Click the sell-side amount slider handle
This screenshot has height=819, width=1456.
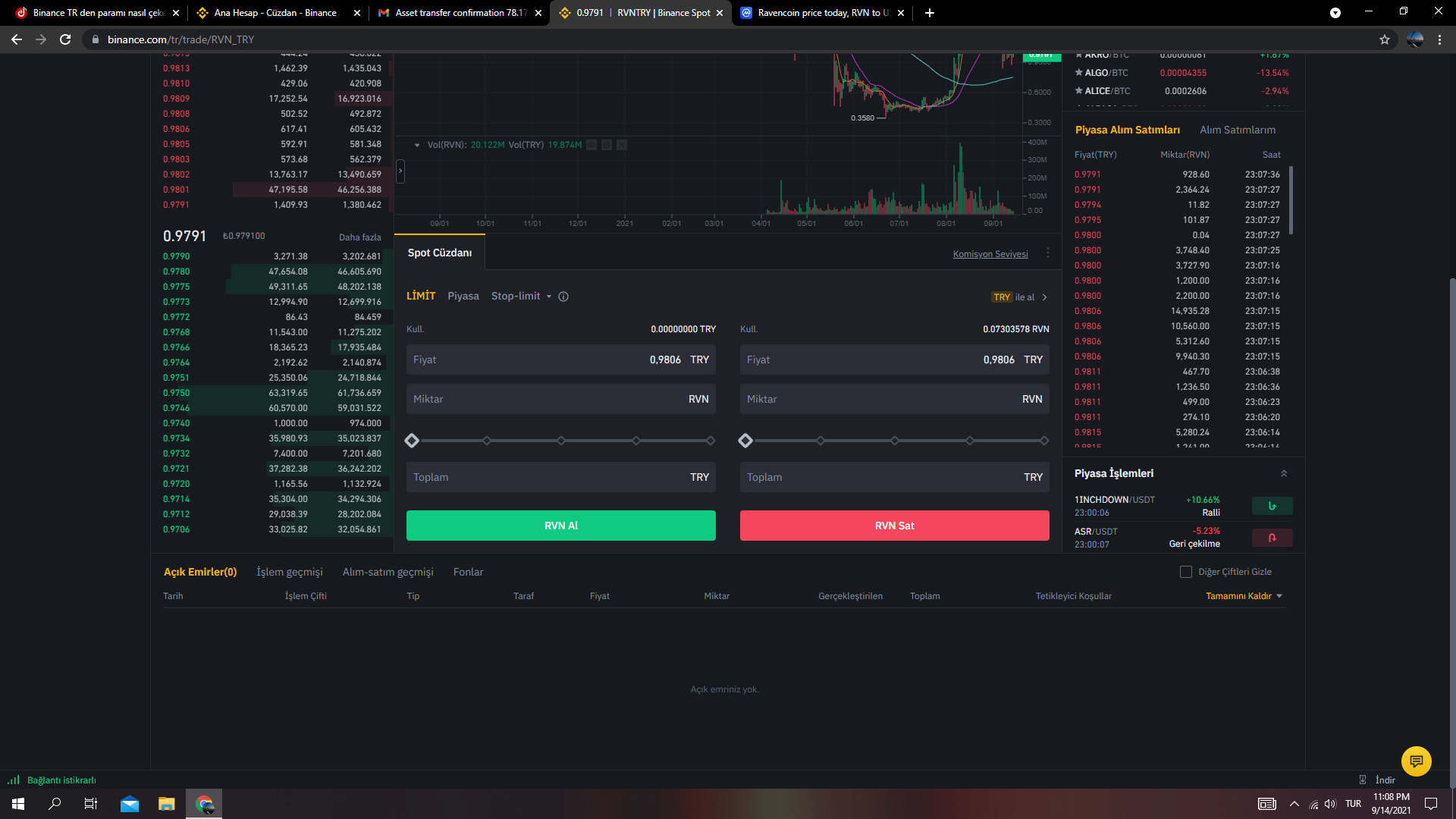pos(745,441)
